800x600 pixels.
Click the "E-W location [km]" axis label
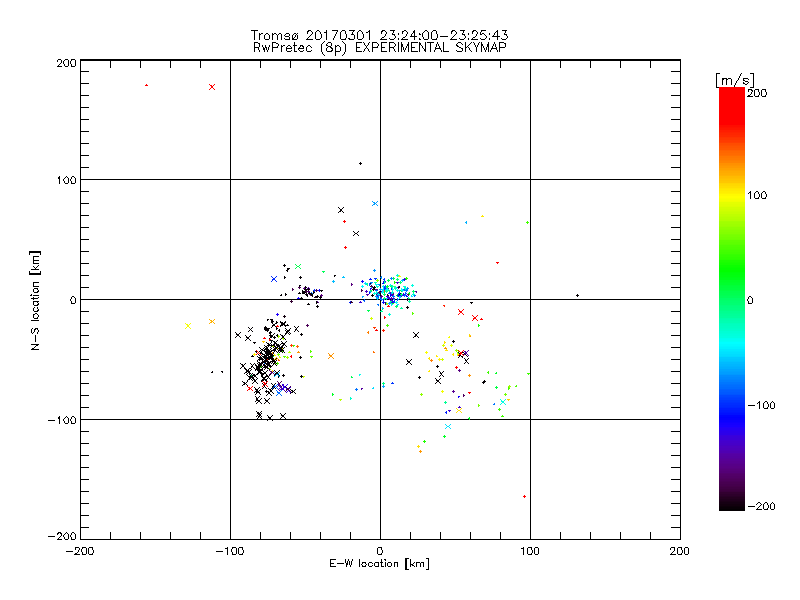pyautogui.click(x=379, y=564)
